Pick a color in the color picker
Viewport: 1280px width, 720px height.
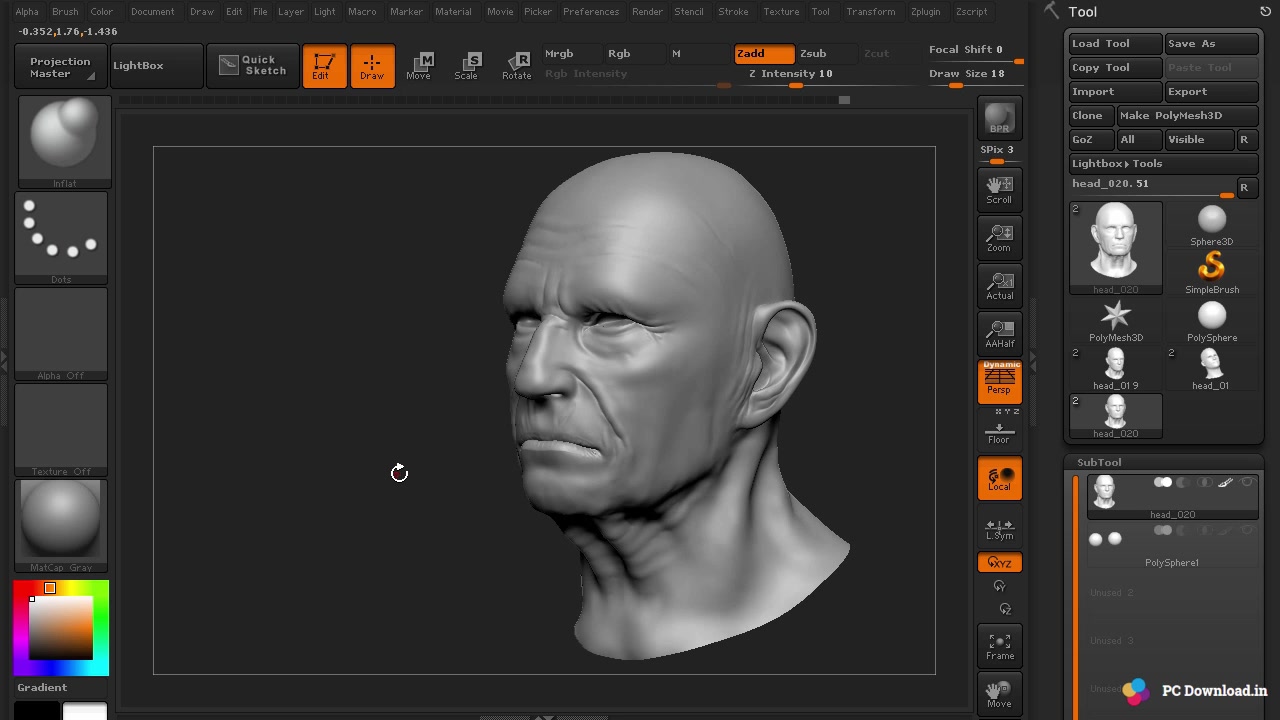pyautogui.click(x=61, y=628)
